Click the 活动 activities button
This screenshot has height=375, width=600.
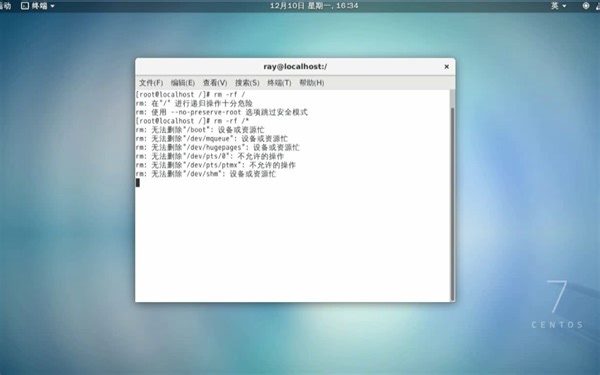pos(5,6)
